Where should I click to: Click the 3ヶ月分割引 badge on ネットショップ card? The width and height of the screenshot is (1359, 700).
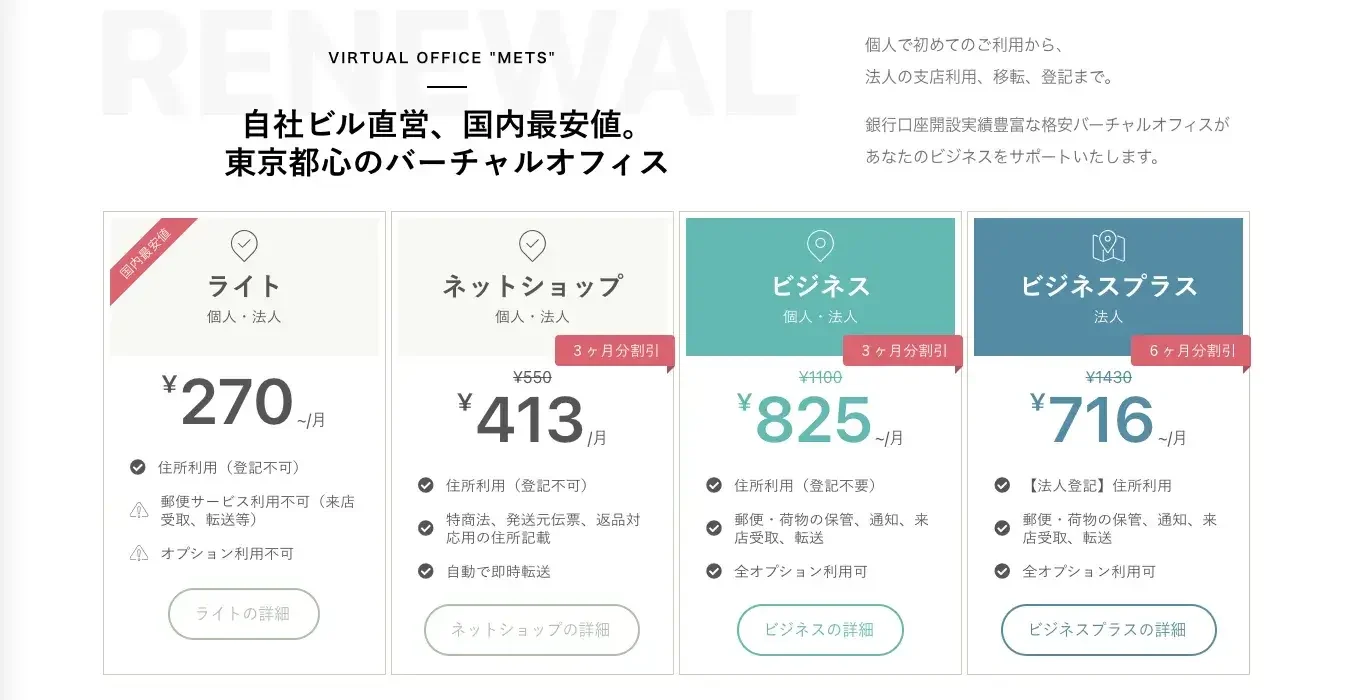616,351
